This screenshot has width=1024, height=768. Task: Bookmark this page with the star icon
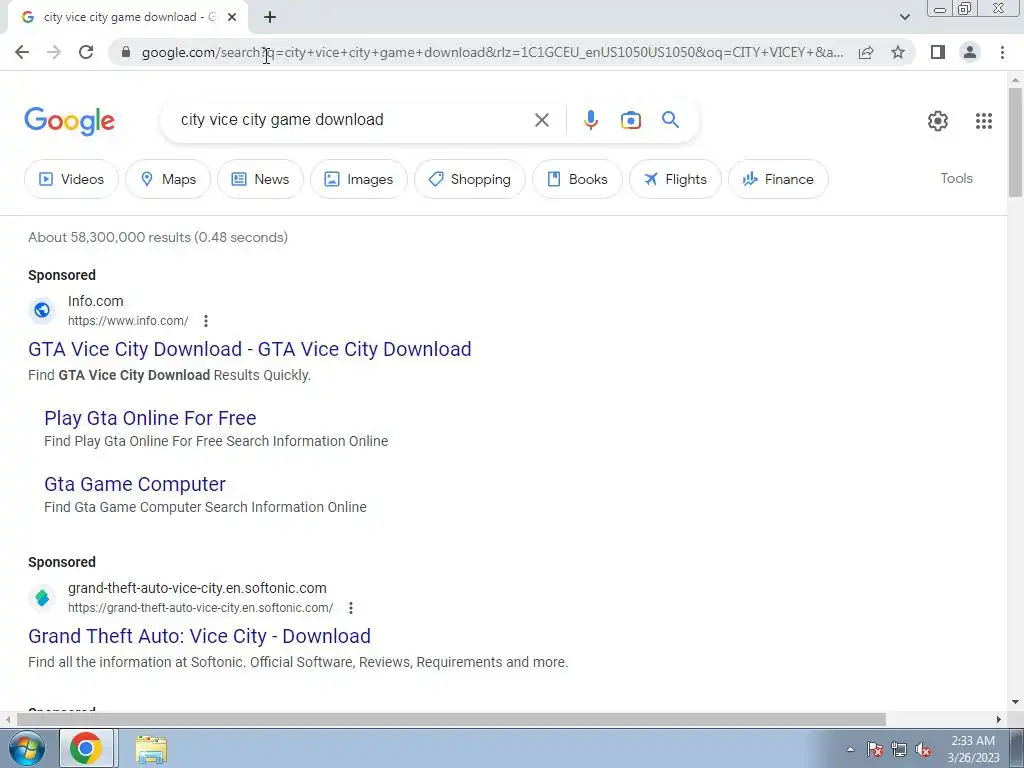898,52
